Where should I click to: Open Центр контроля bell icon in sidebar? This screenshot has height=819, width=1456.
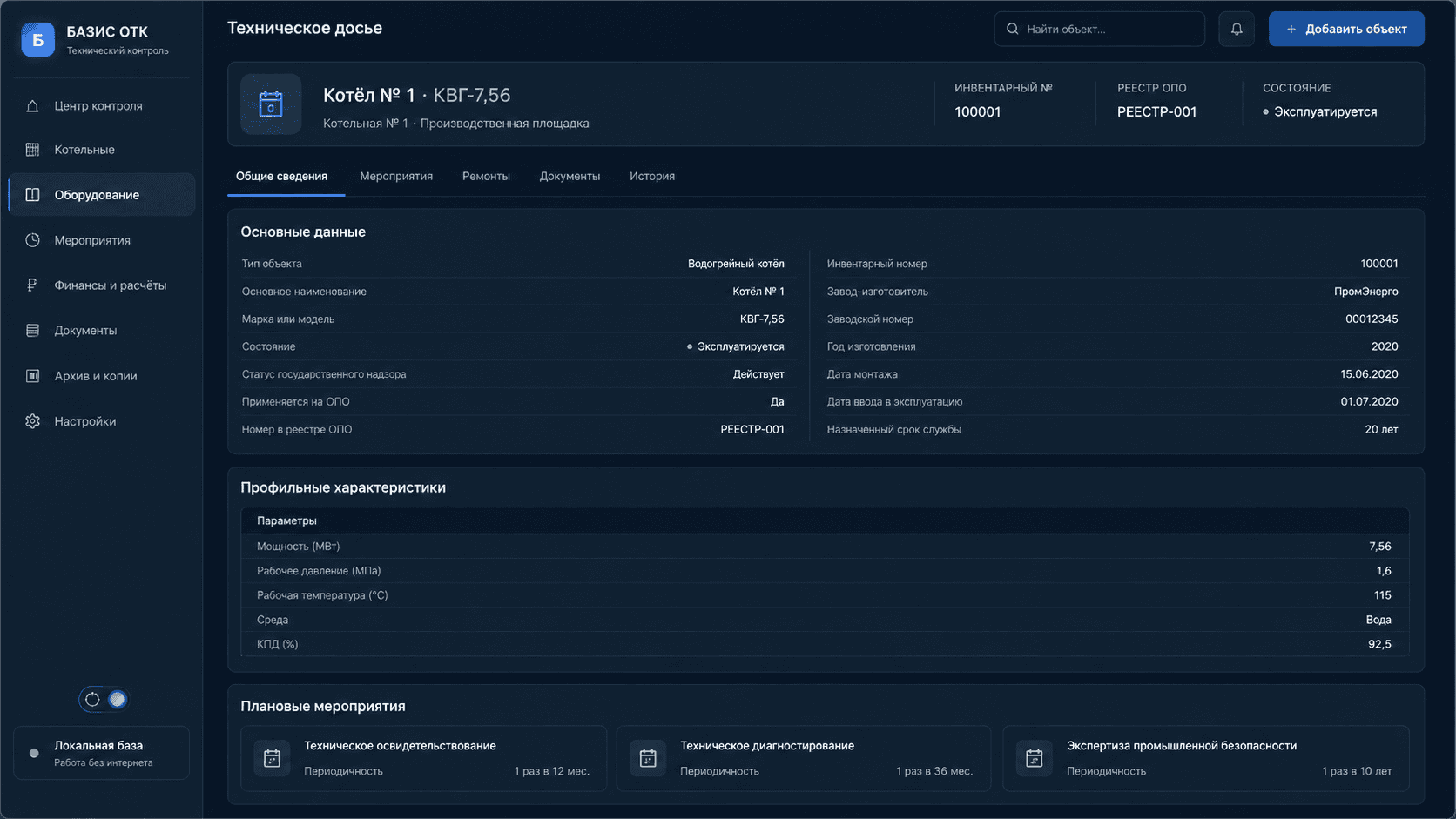tap(32, 106)
